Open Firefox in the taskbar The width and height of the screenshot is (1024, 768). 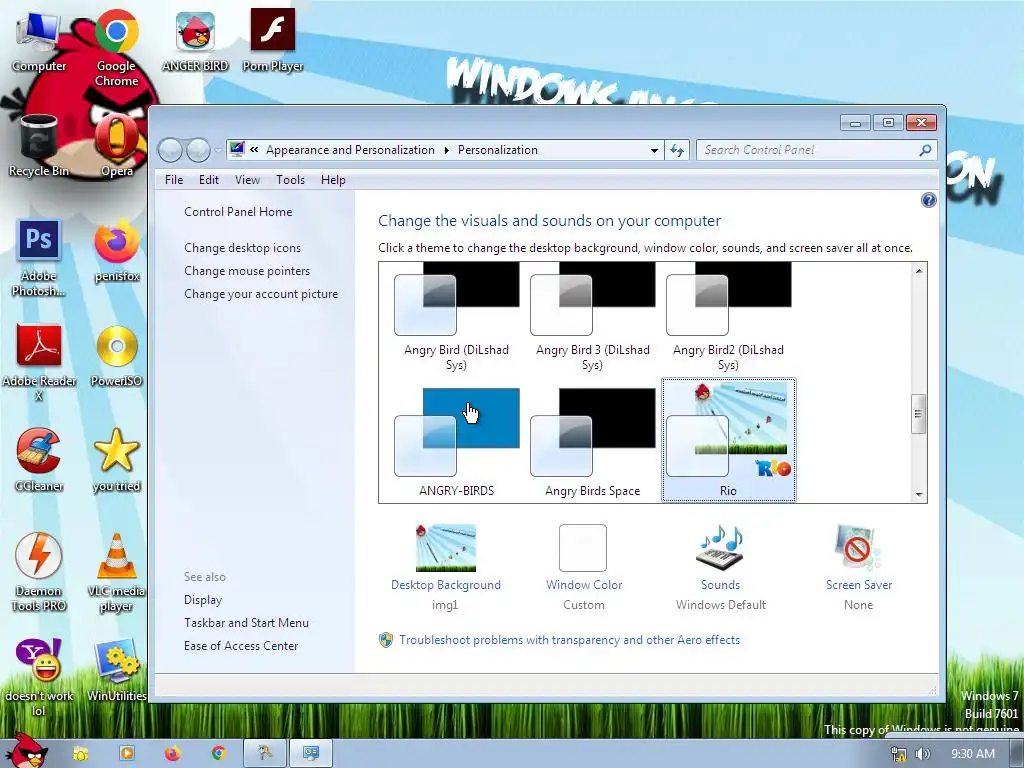172,753
